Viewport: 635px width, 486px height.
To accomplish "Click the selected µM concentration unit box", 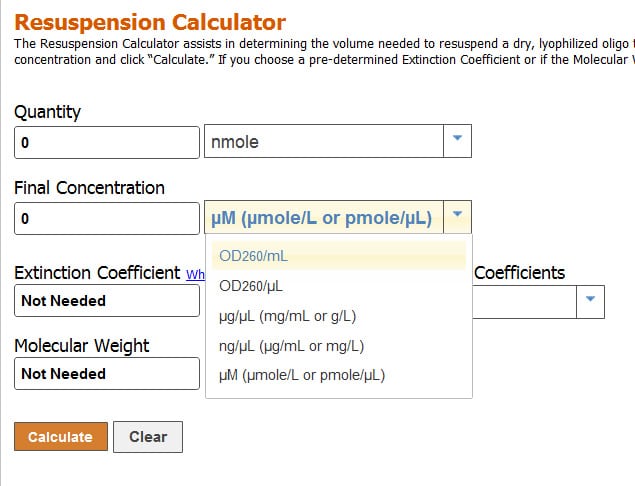I will pos(323,218).
